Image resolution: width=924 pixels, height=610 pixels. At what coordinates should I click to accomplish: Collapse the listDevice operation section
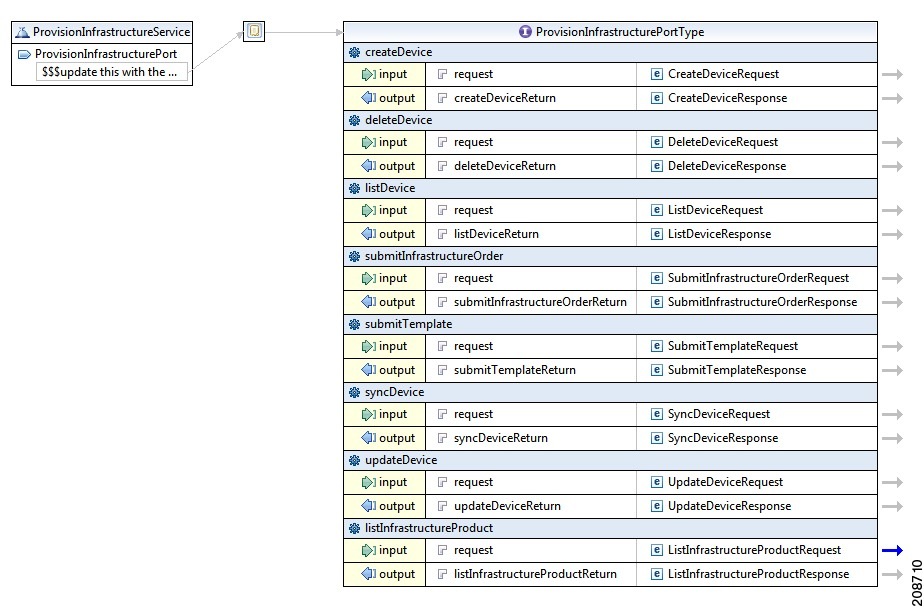click(351, 187)
